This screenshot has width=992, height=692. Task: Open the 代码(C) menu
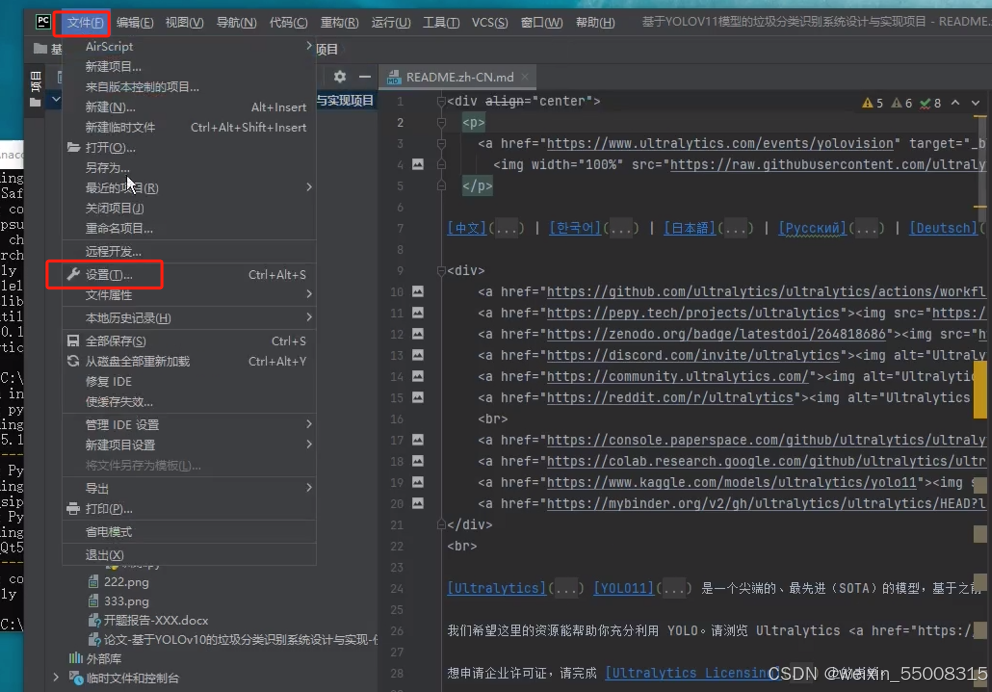pyautogui.click(x=288, y=23)
